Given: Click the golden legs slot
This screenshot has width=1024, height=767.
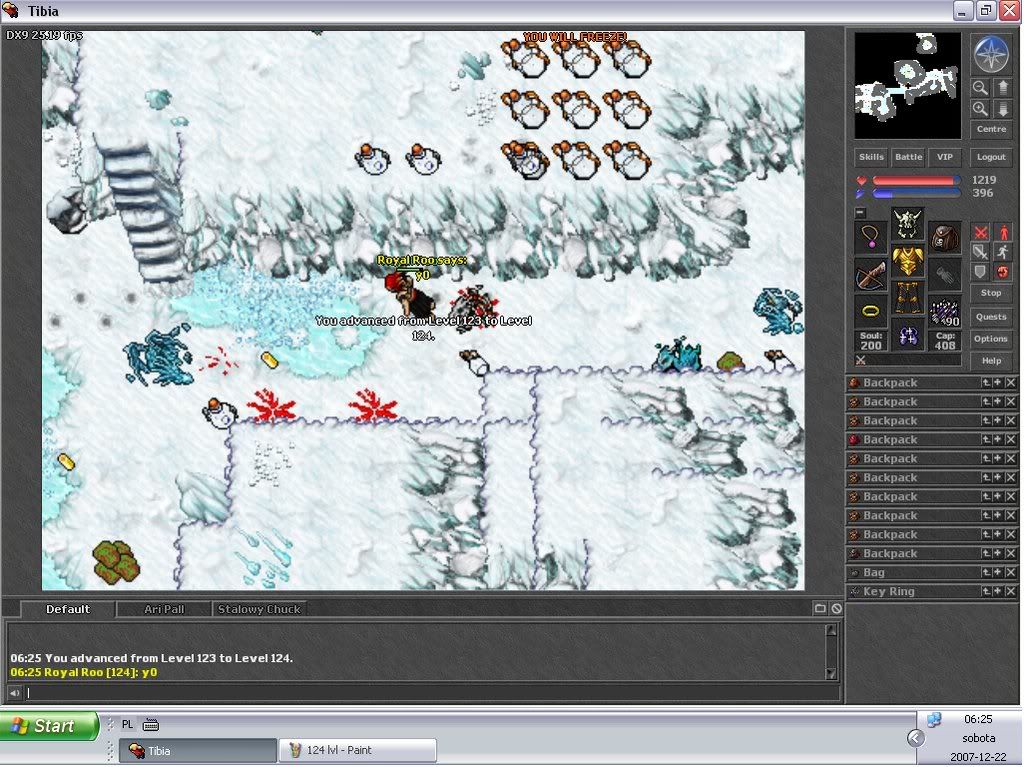Looking at the screenshot, I should click(908, 299).
